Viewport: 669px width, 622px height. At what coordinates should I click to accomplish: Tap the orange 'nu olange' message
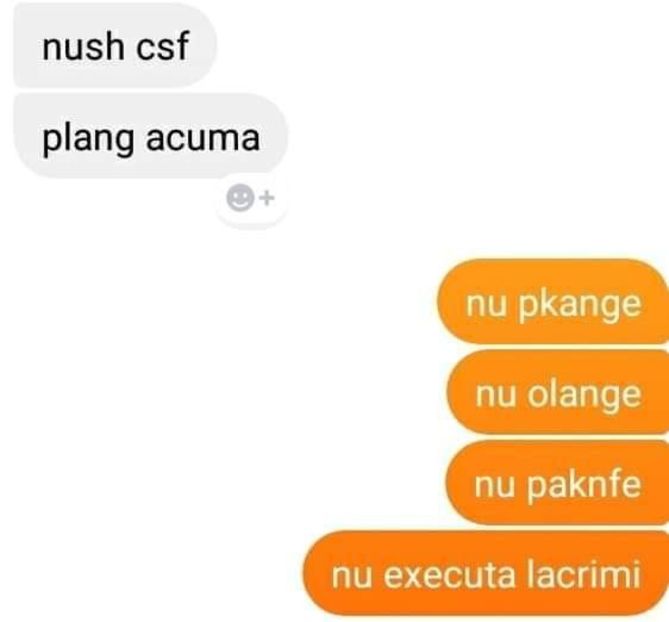pos(558,392)
